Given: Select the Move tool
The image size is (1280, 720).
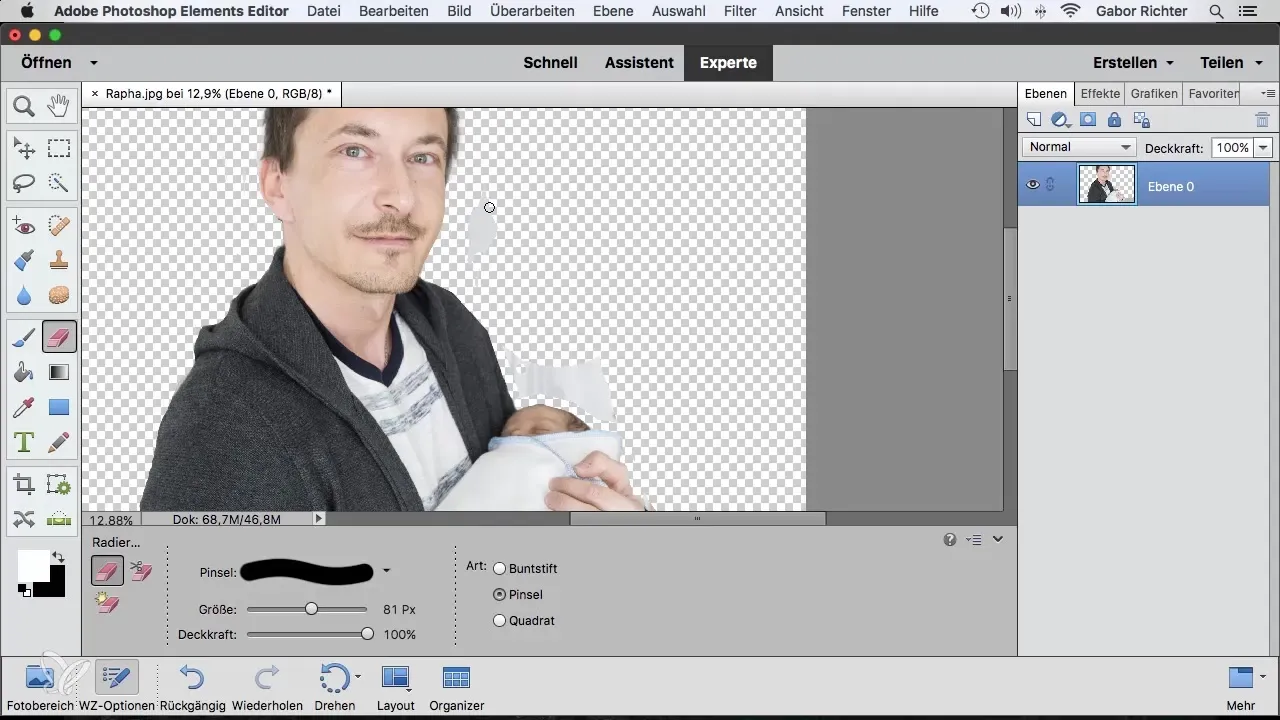Looking at the screenshot, I should pos(24,149).
